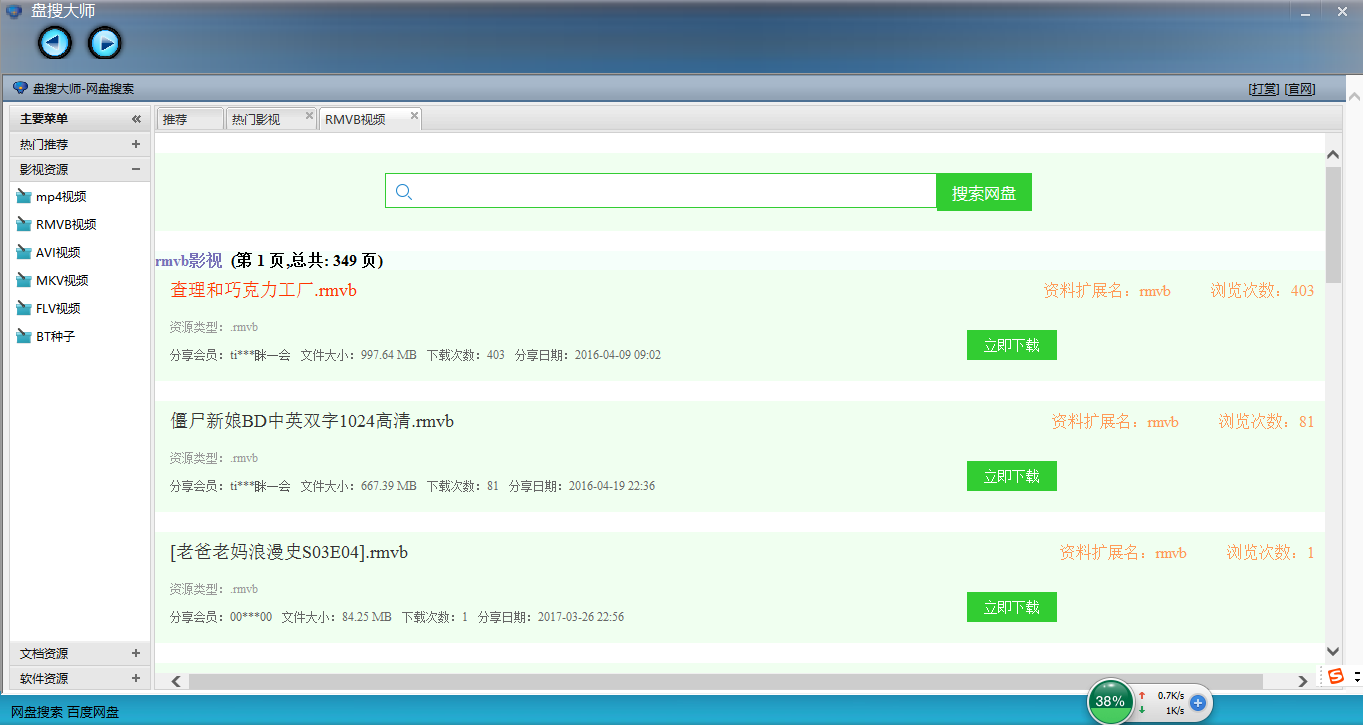Click the blue plus accelerator icon

tap(1198, 703)
